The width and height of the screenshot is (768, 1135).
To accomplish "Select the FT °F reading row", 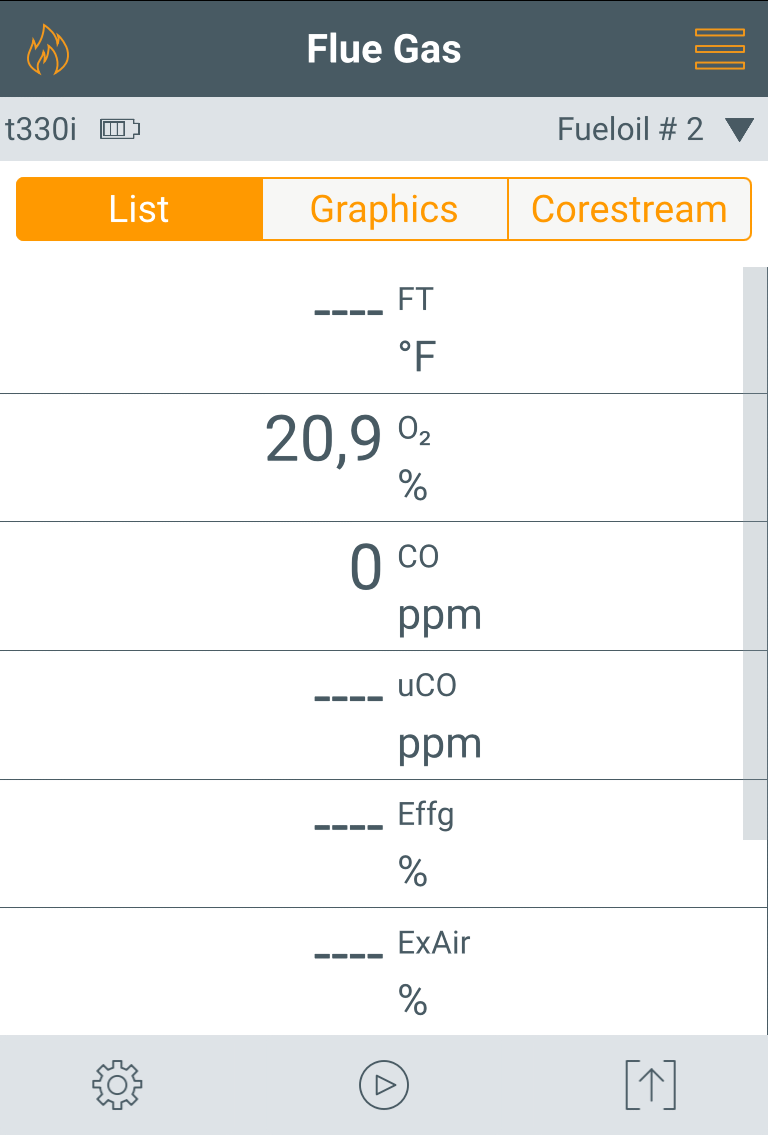I will click(x=372, y=330).
